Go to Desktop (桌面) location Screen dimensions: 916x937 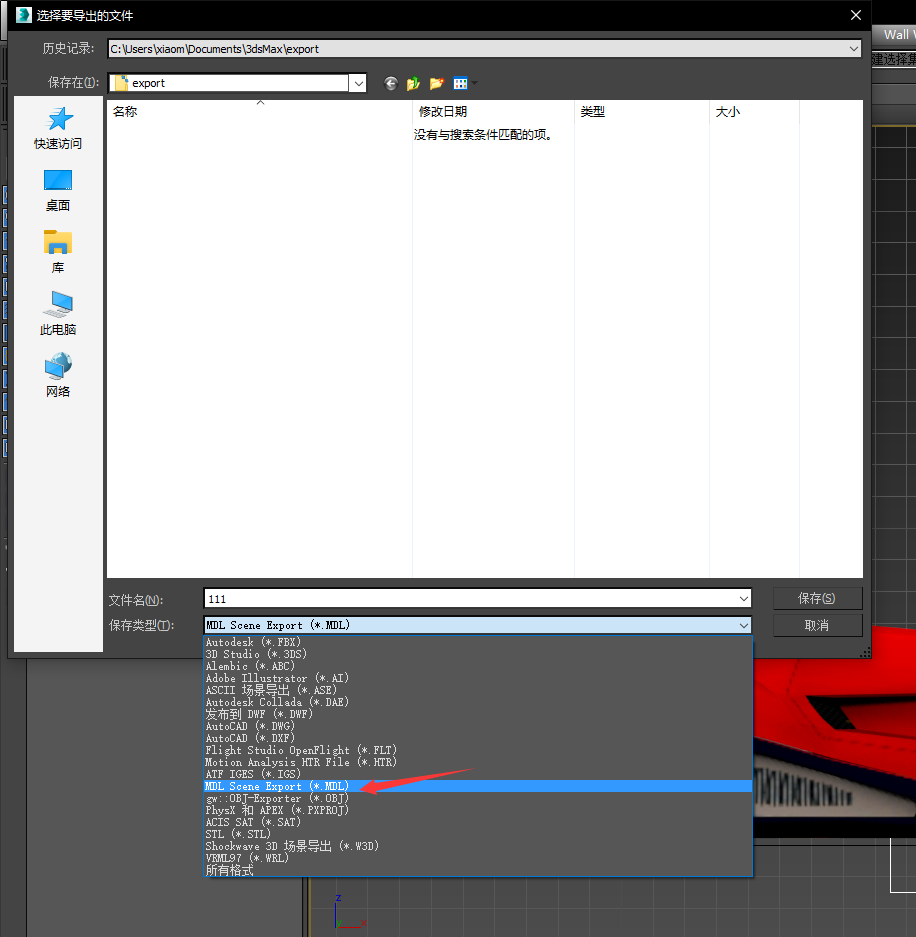pos(58,190)
